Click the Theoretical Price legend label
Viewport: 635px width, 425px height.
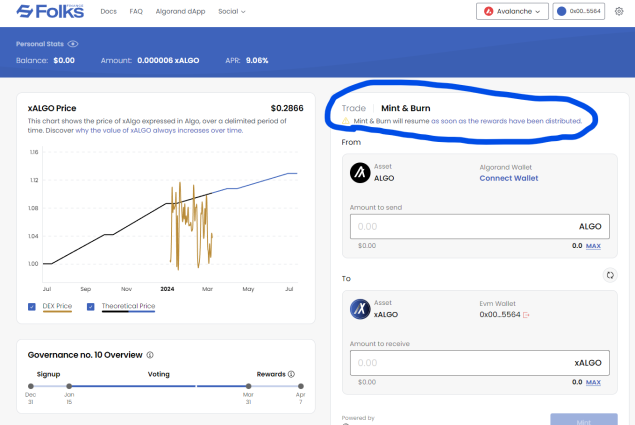coord(128,306)
